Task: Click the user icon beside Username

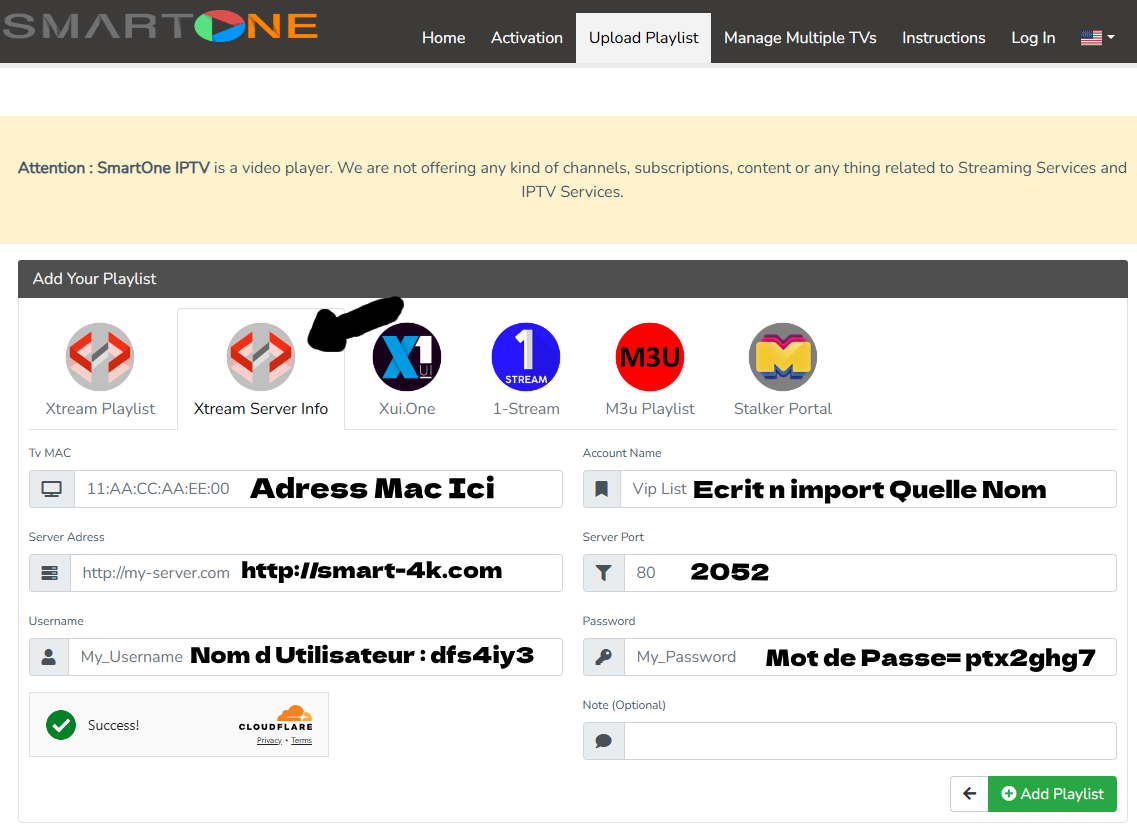Action: pos(49,657)
